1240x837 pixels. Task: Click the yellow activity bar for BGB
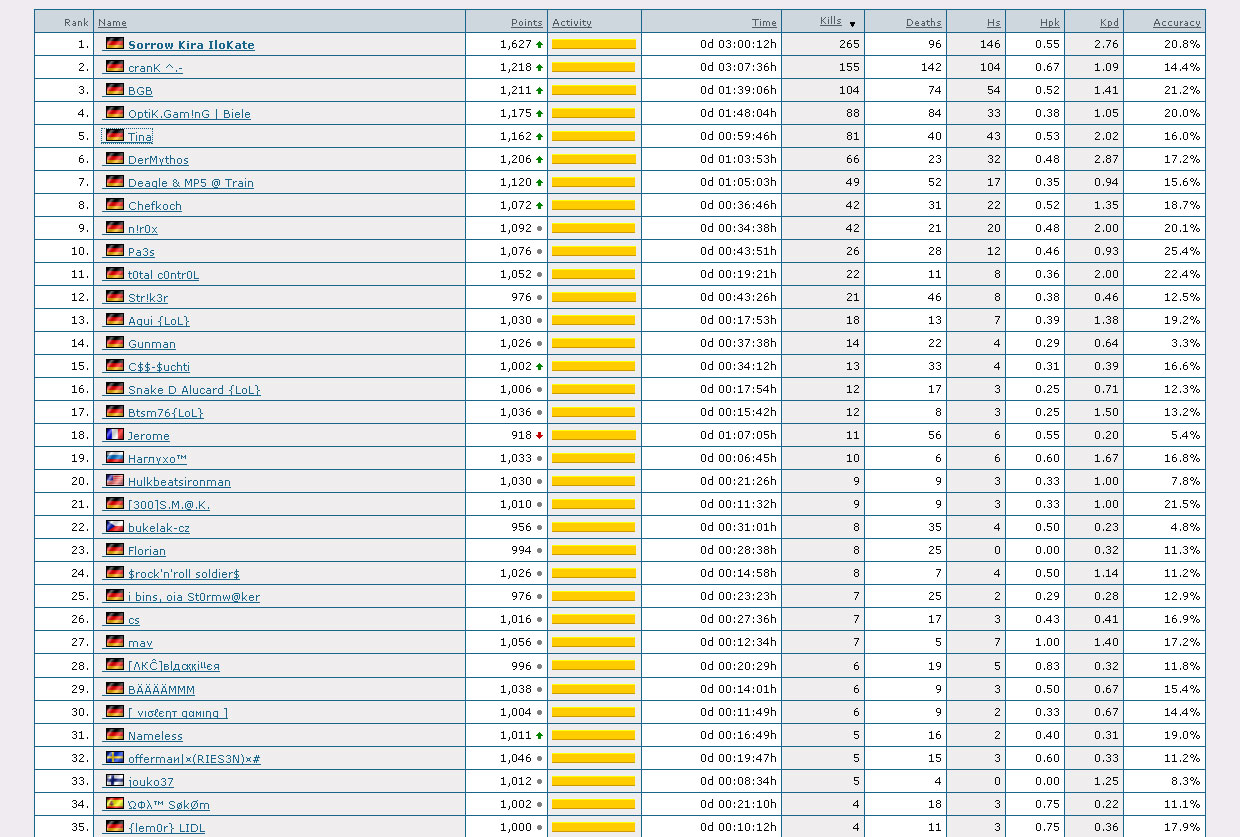click(x=593, y=91)
